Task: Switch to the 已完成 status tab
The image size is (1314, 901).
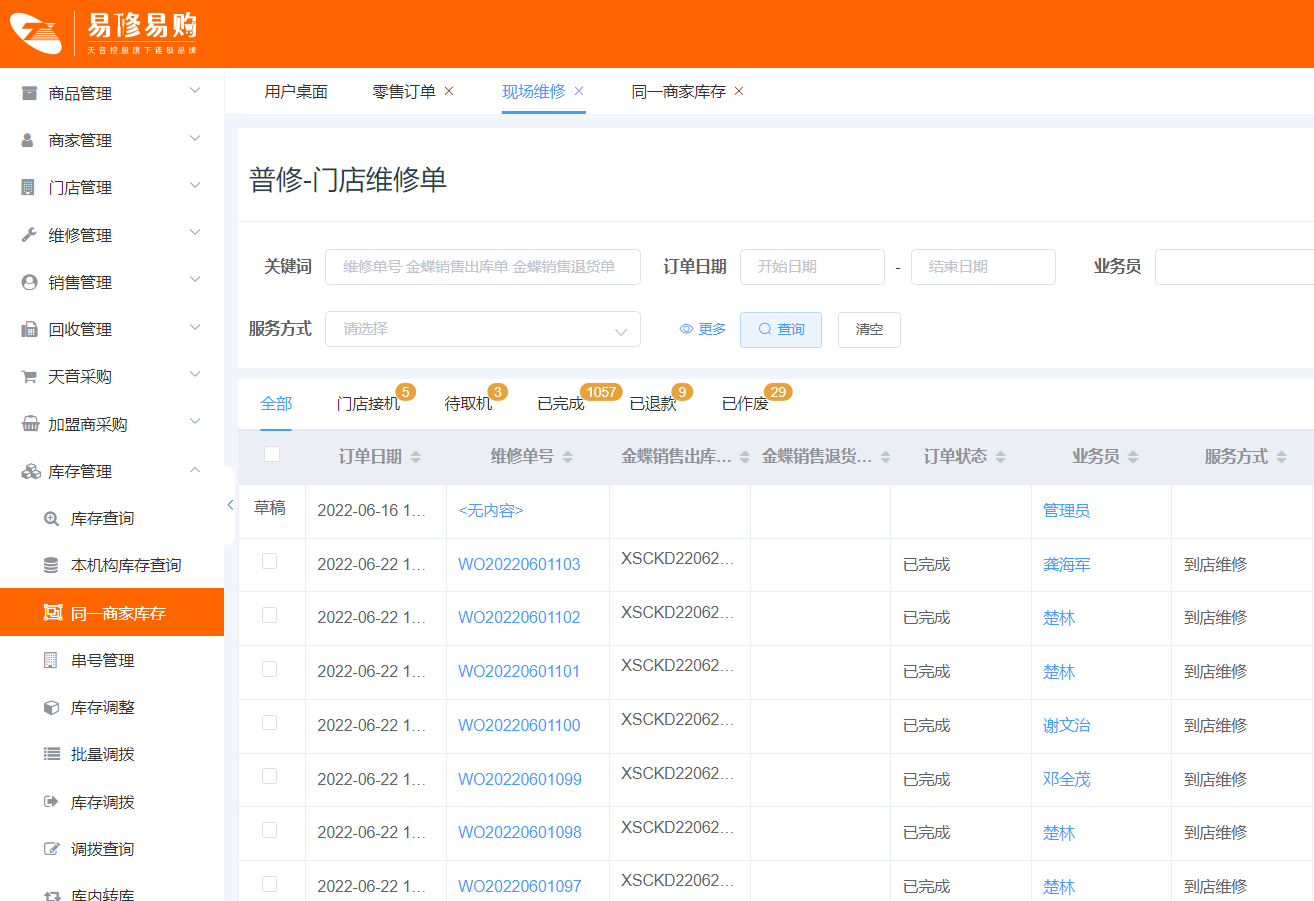Action: coord(560,404)
